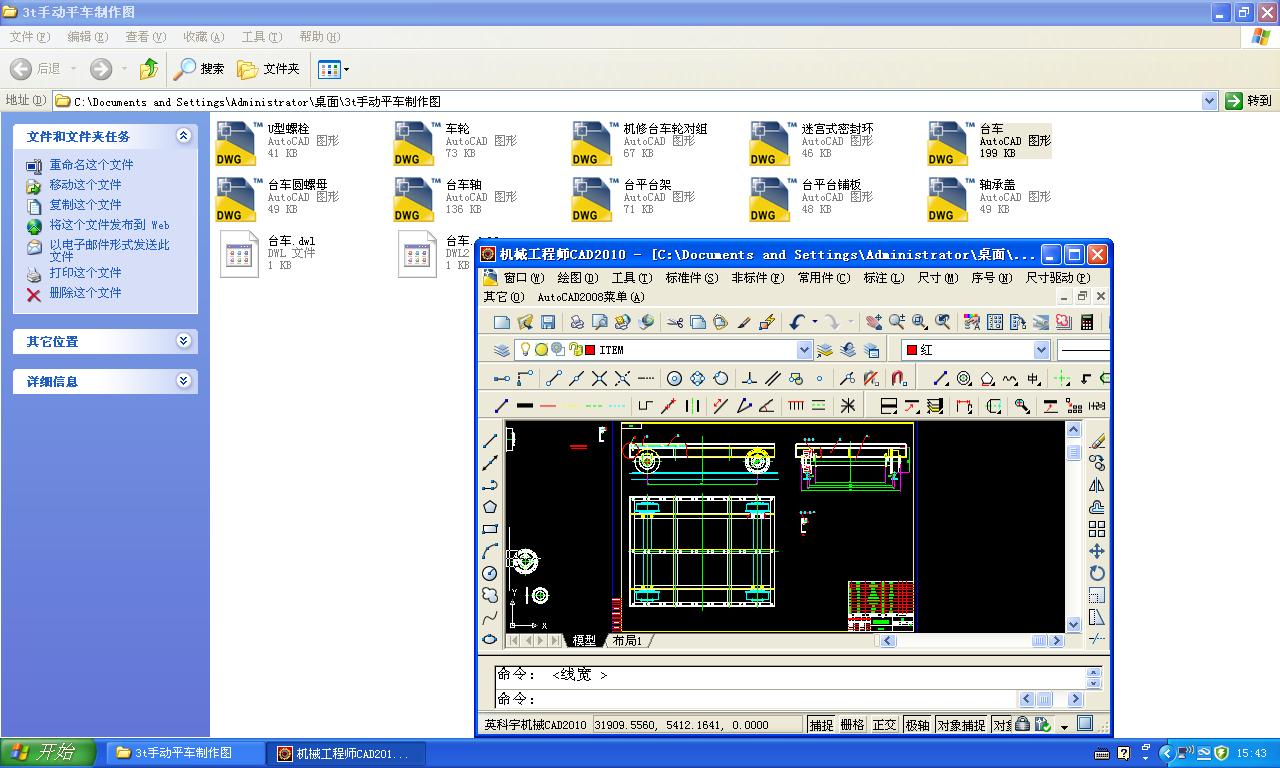Open the 尺寸(M) menu in CAD
Viewport: 1280px width, 768px height.
pos(937,278)
